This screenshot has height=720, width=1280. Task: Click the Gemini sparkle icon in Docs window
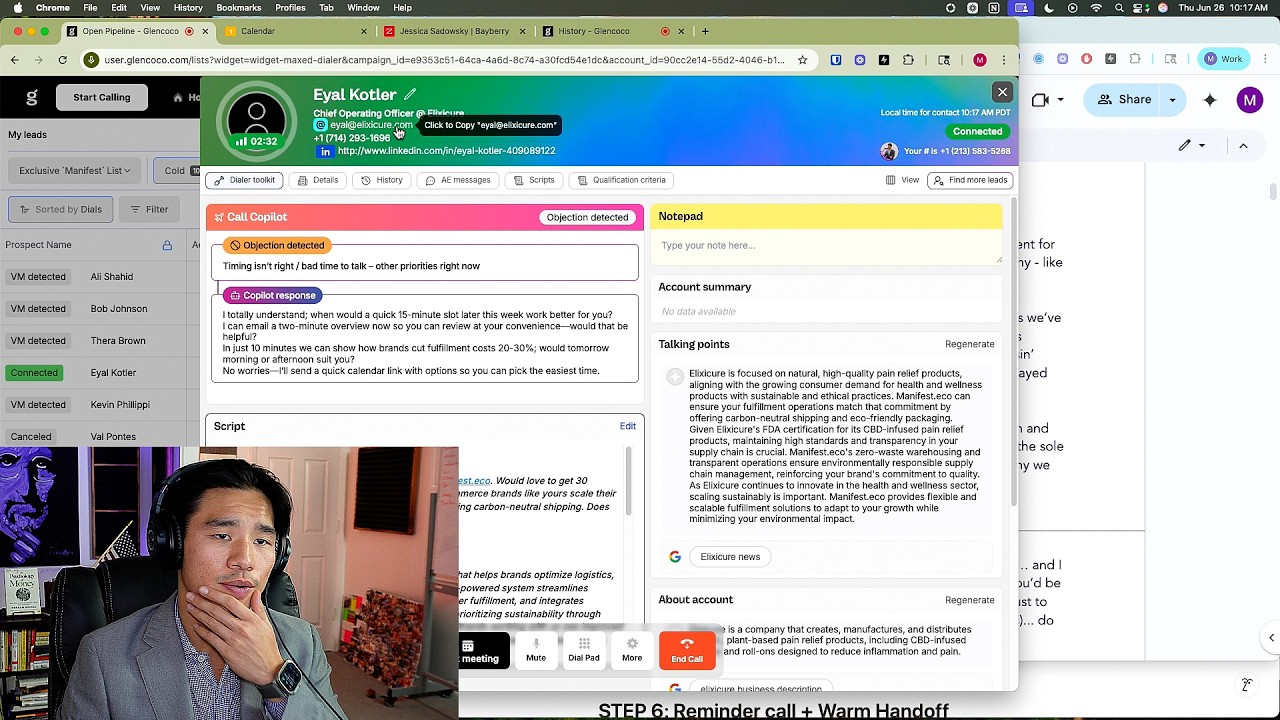click(1210, 99)
